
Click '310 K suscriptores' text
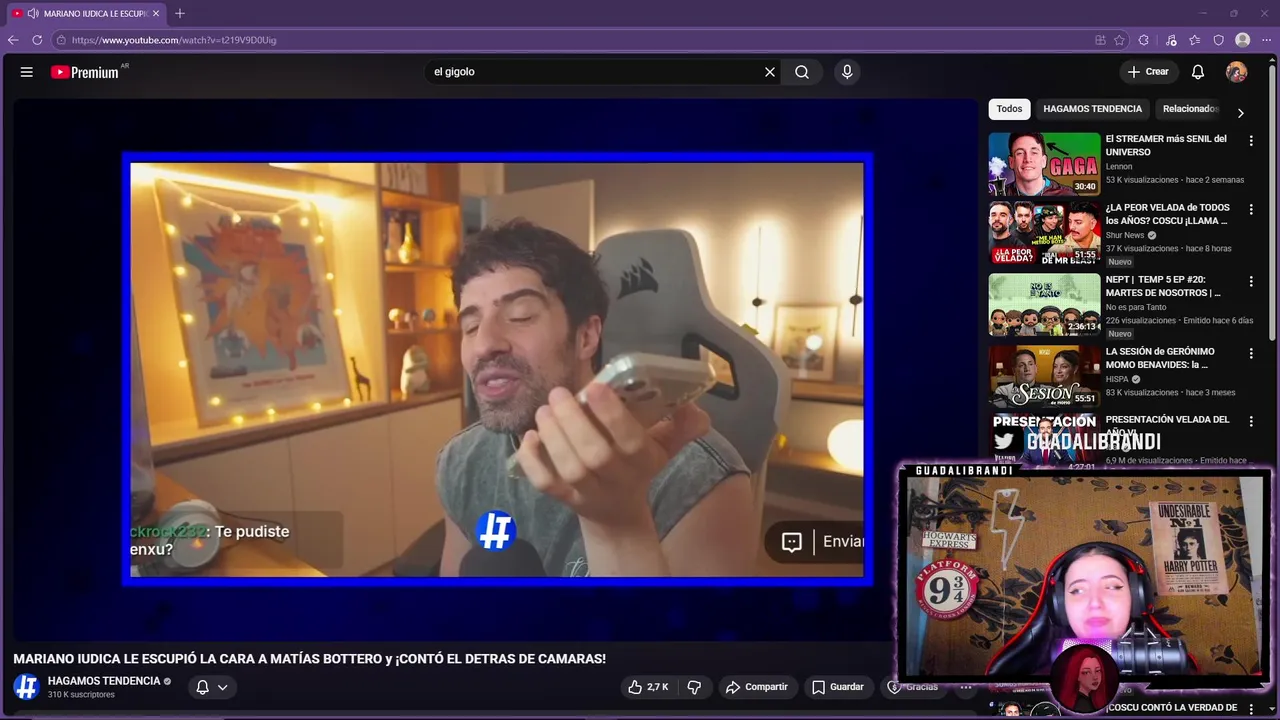(x=81, y=695)
